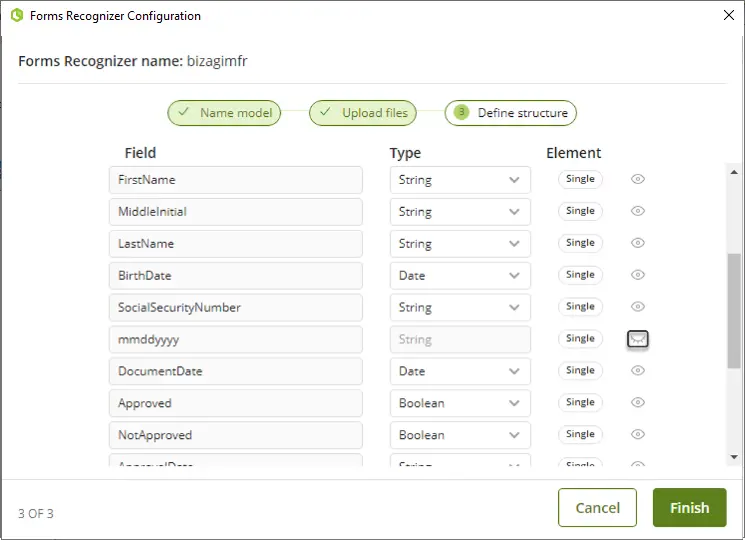Toggle visibility eye for NotApproved field
This screenshot has width=745, height=540.
pos(638,434)
